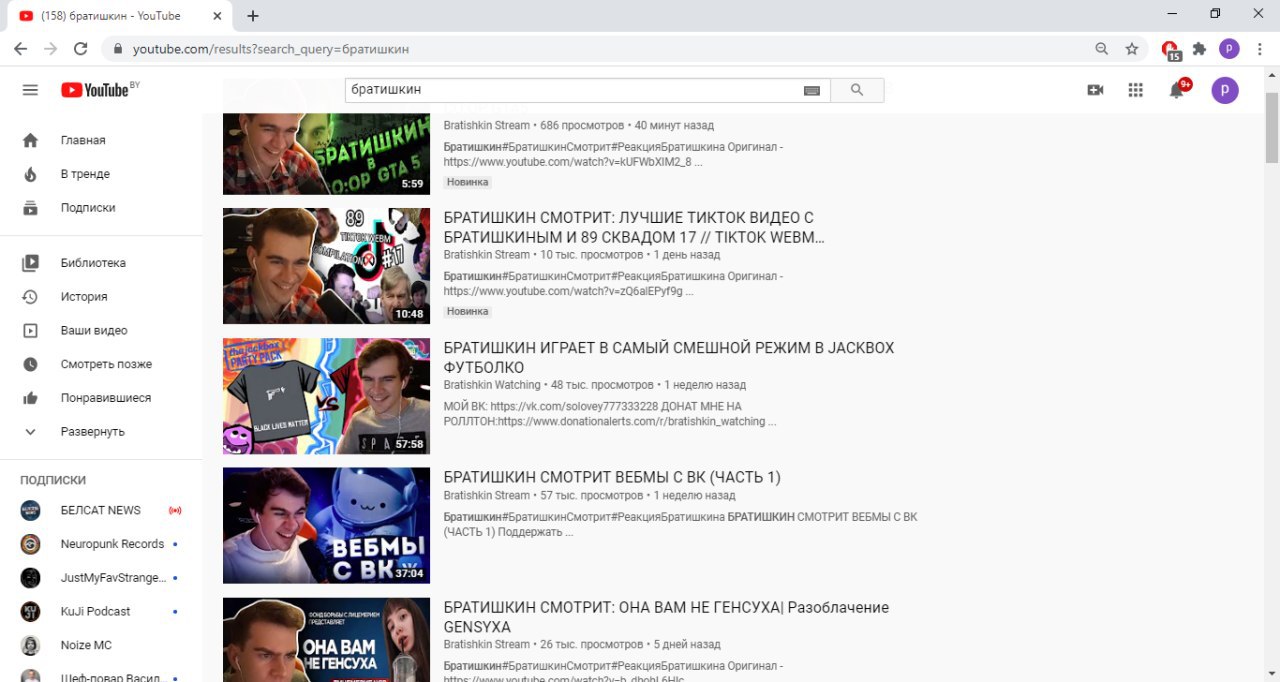Open the Chrome profile avatar in toolbar

(x=1229, y=48)
